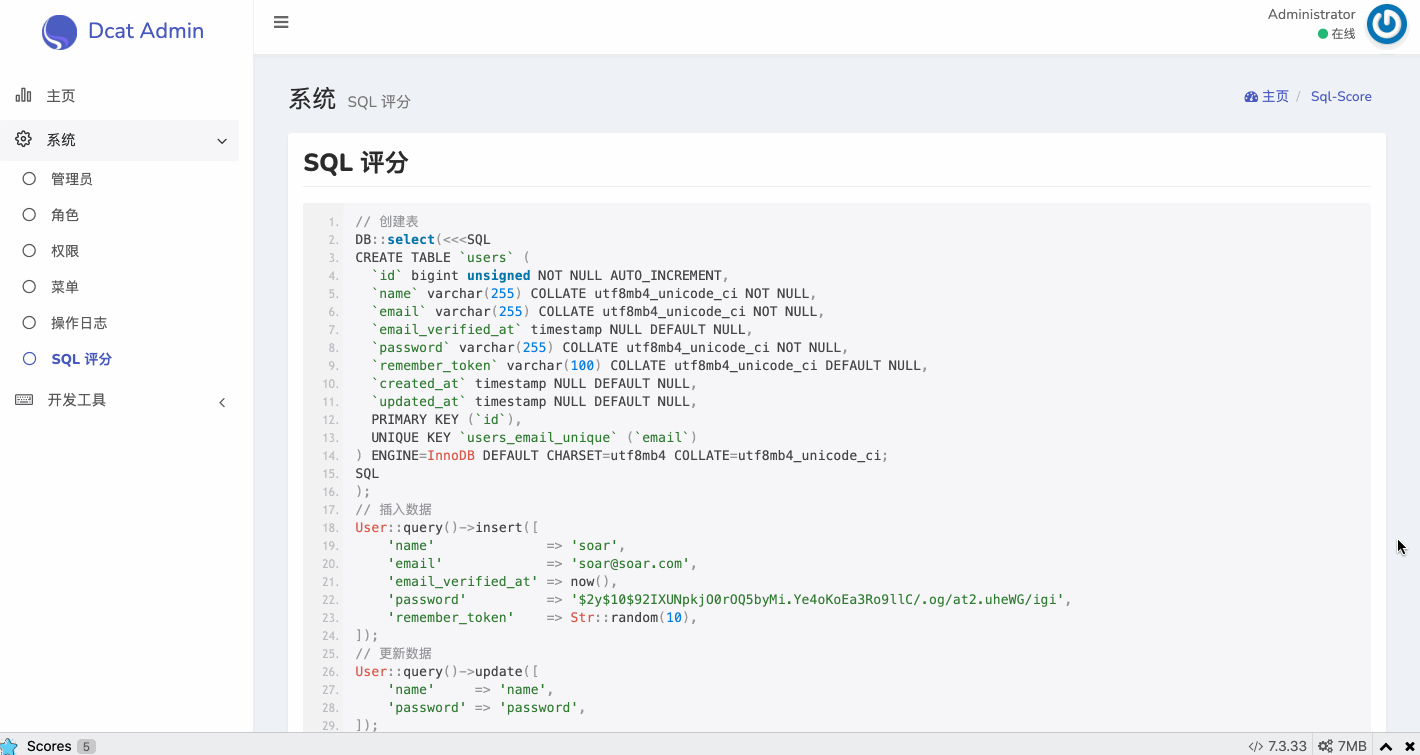Screen dimensions: 1420x755
Task: Minimize the debug bar with the caret
Action: click(1386, 746)
